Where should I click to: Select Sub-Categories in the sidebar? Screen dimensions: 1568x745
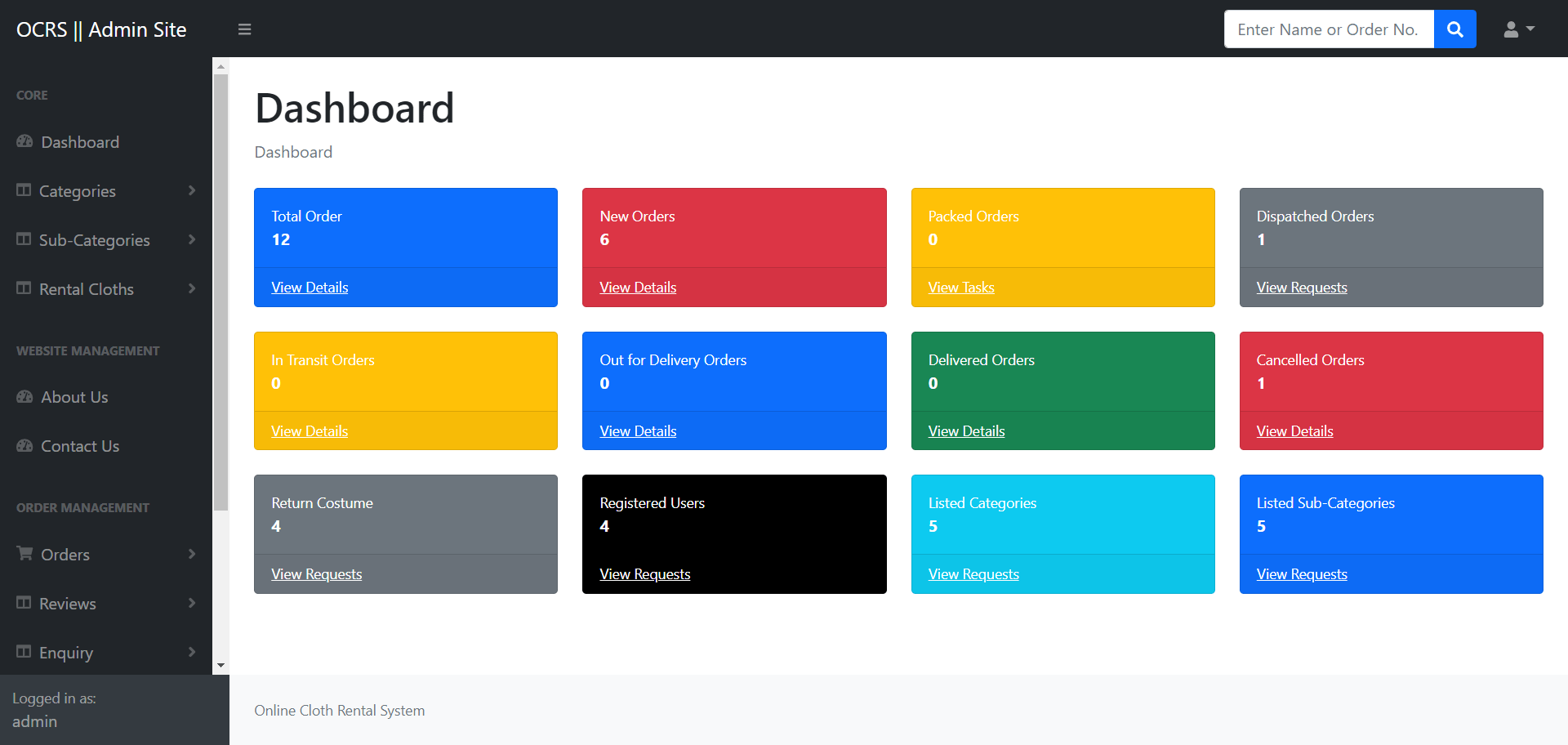tap(95, 240)
